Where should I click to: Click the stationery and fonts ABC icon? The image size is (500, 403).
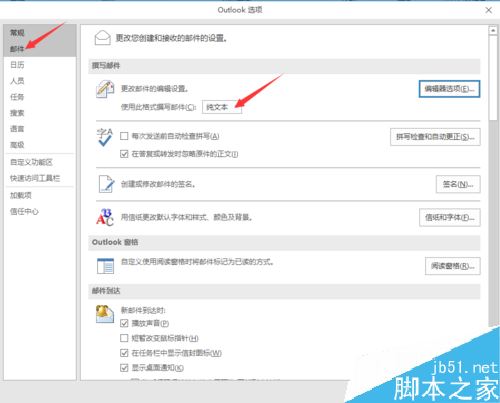(x=105, y=217)
